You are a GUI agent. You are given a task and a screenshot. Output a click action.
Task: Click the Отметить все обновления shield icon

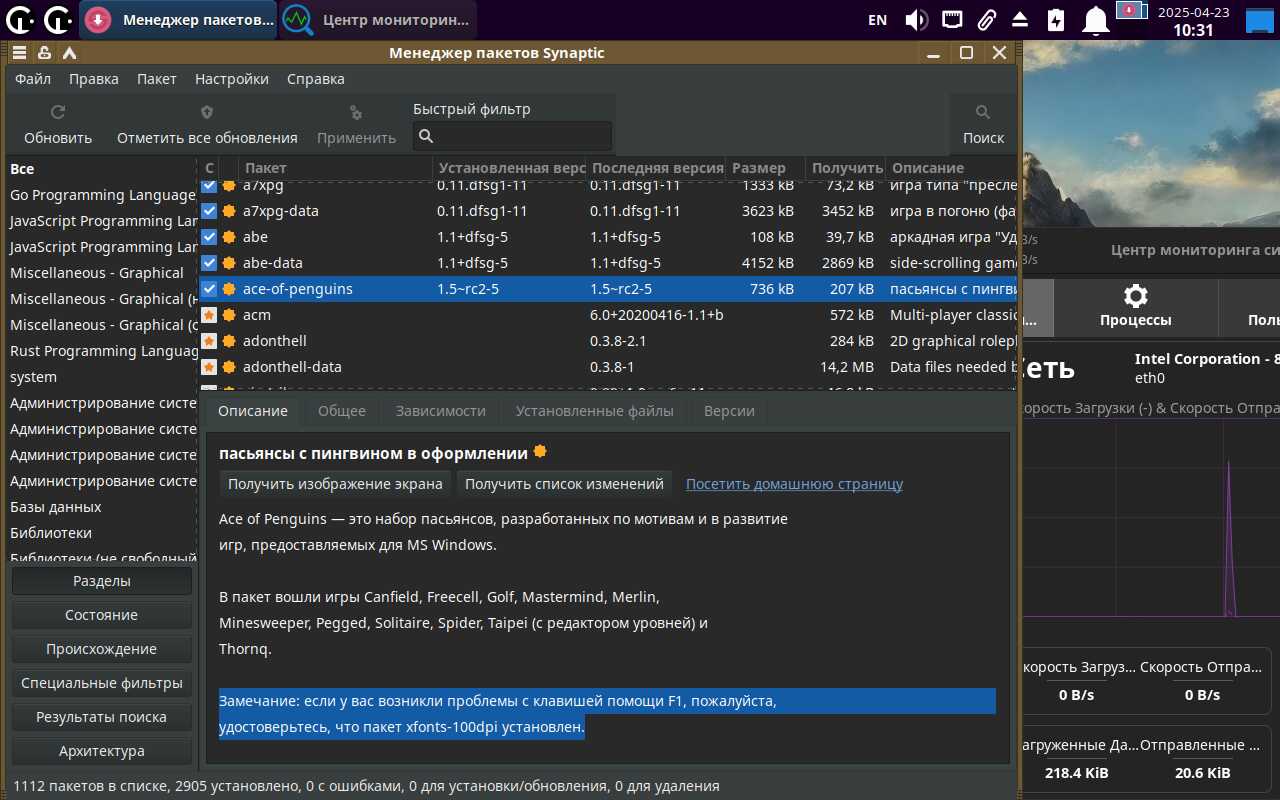coord(207,113)
